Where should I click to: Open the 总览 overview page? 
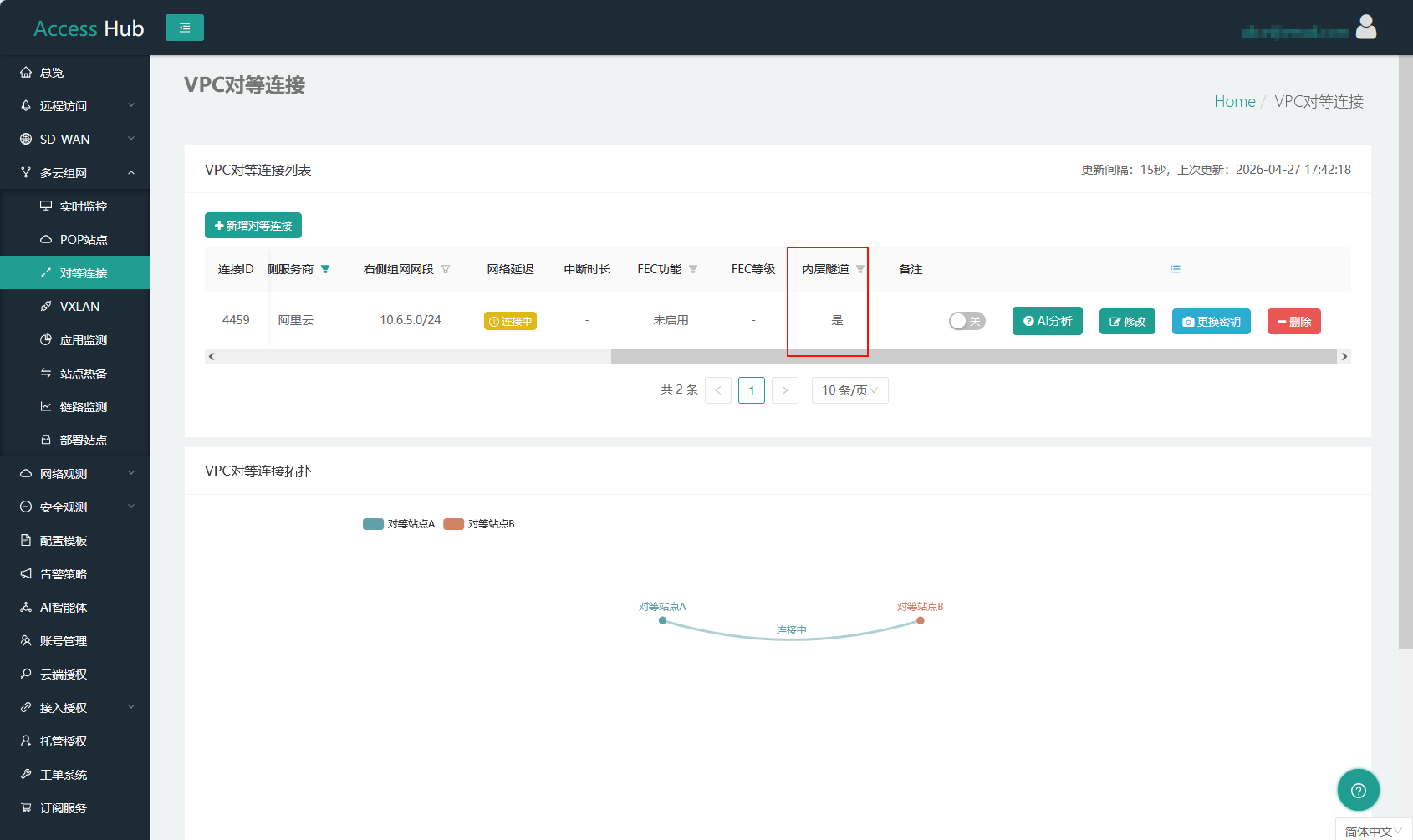tap(75, 73)
